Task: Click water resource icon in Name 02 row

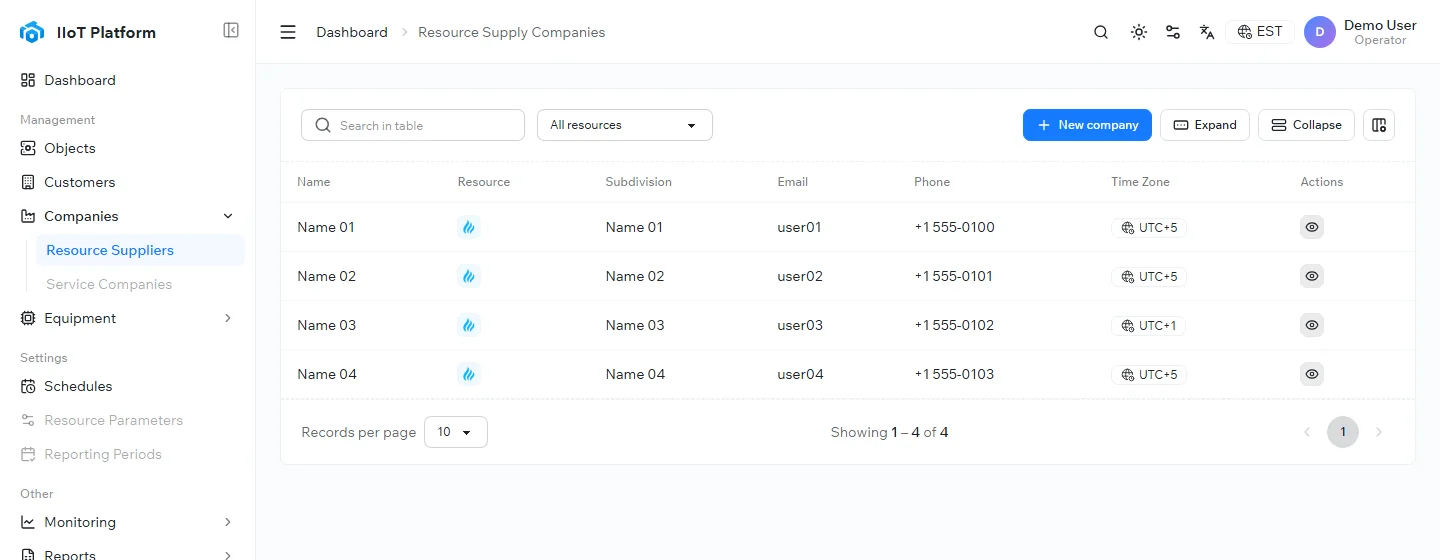Action: (468, 276)
